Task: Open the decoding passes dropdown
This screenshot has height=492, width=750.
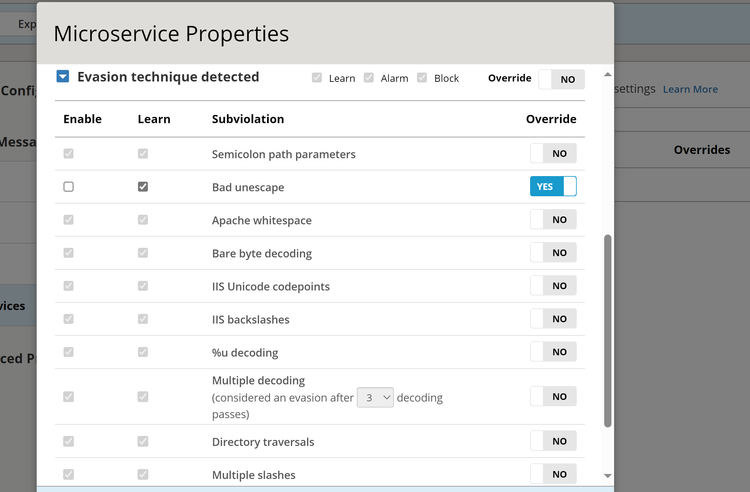Action: 376,397
